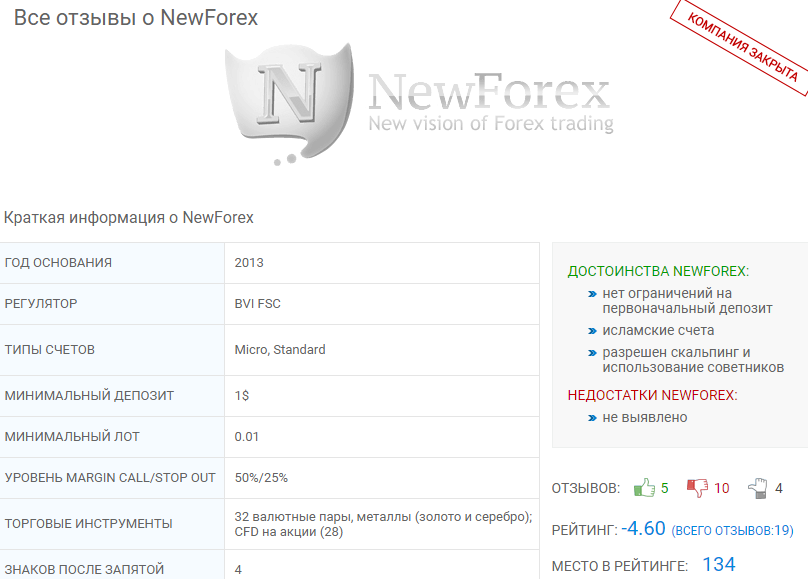This screenshot has width=808, height=579.
Task: Click the positive reviews count 5
Action: (664, 488)
